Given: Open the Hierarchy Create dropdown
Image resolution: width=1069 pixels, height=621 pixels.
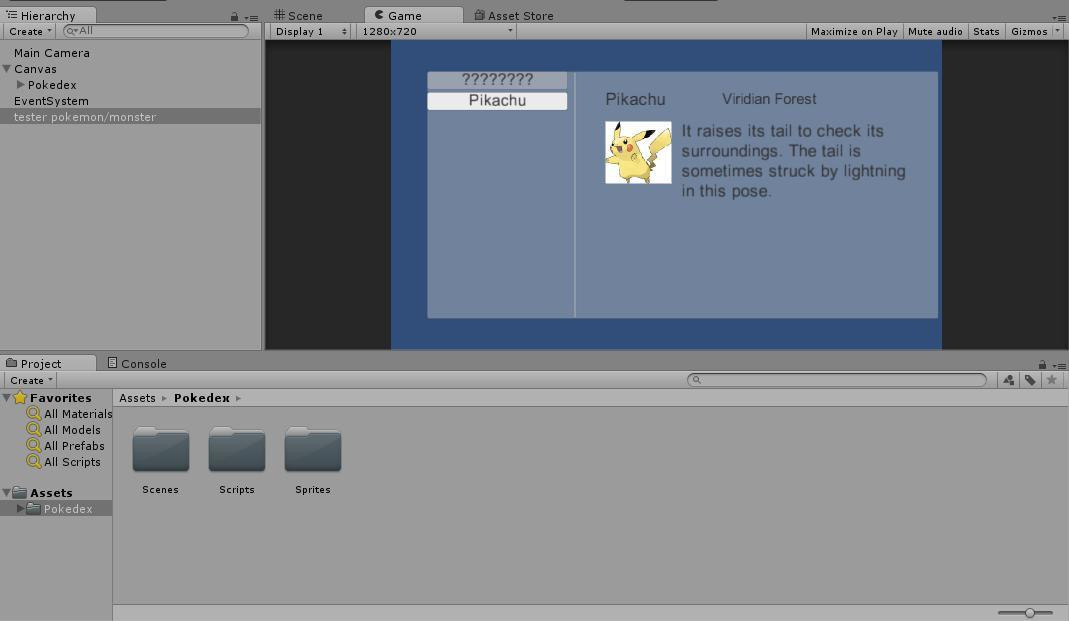Looking at the screenshot, I should [29, 31].
